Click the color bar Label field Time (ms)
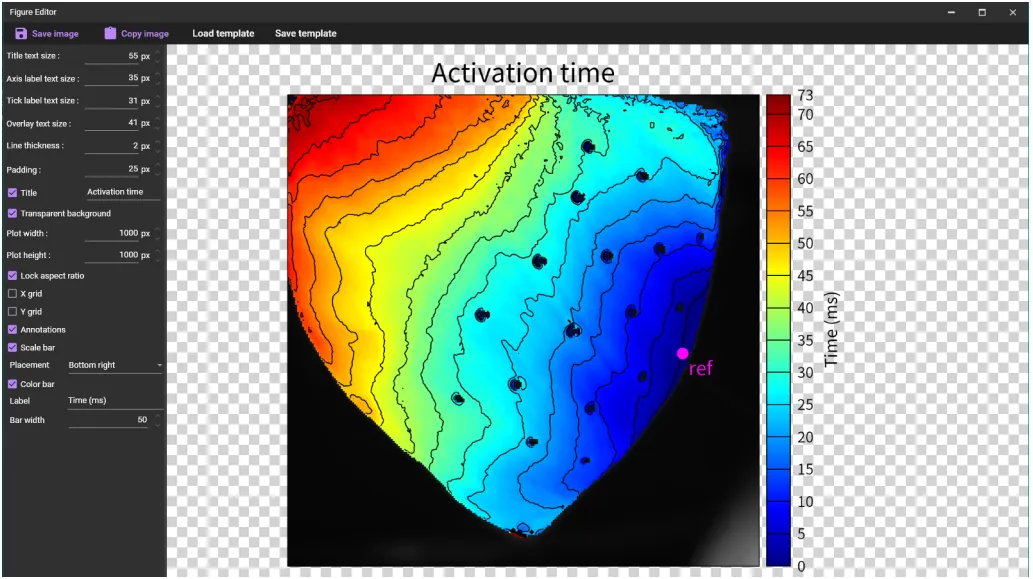This screenshot has height=579, width=1033. [x=113, y=401]
